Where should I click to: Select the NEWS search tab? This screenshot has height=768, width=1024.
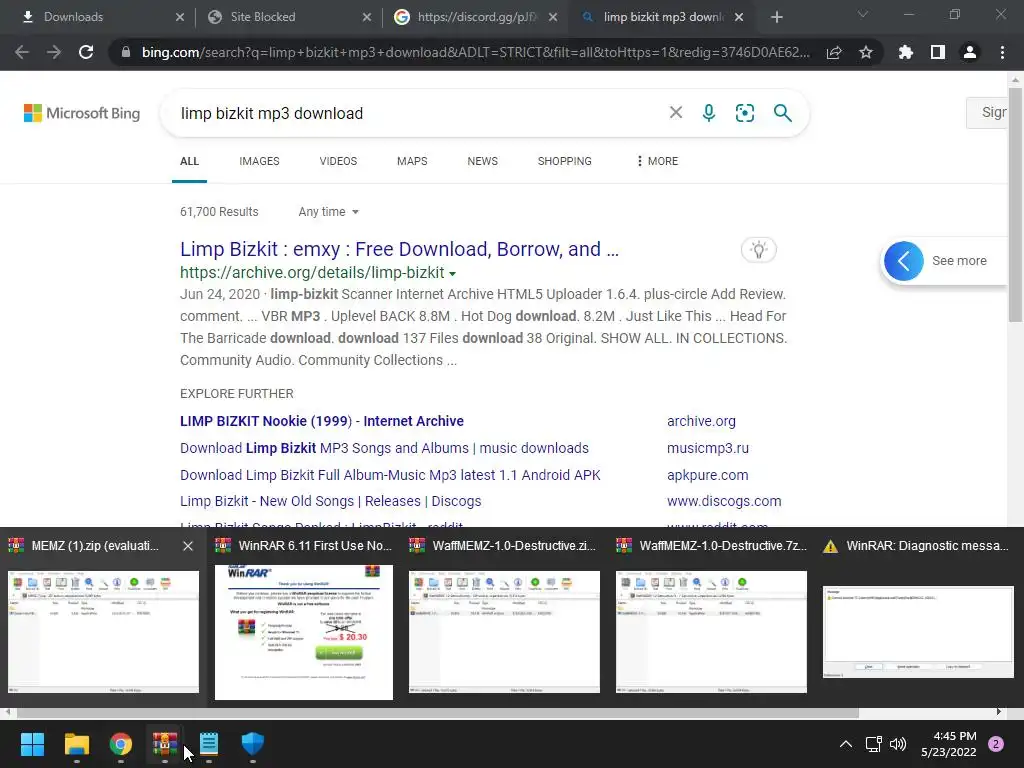coord(483,161)
